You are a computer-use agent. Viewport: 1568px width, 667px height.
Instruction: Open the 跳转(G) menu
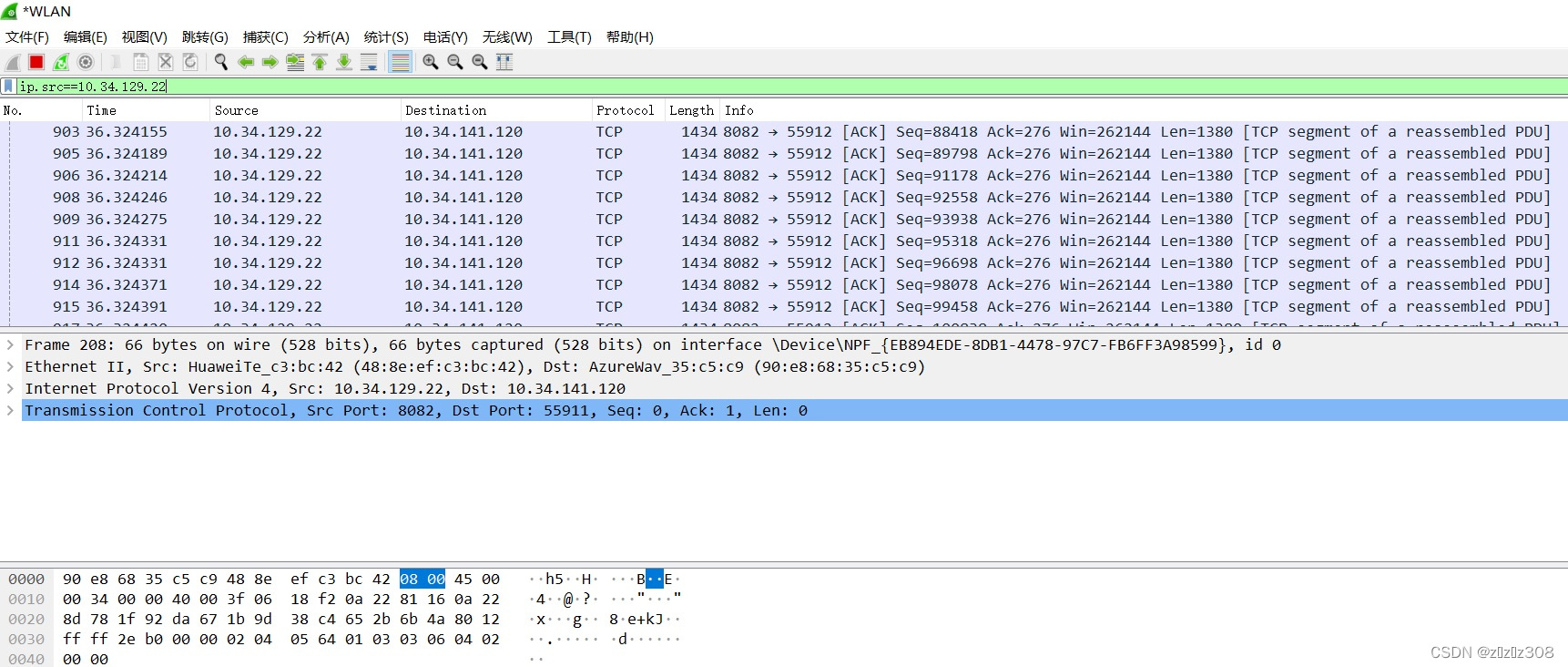pyautogui.click(x=205, y=37)
